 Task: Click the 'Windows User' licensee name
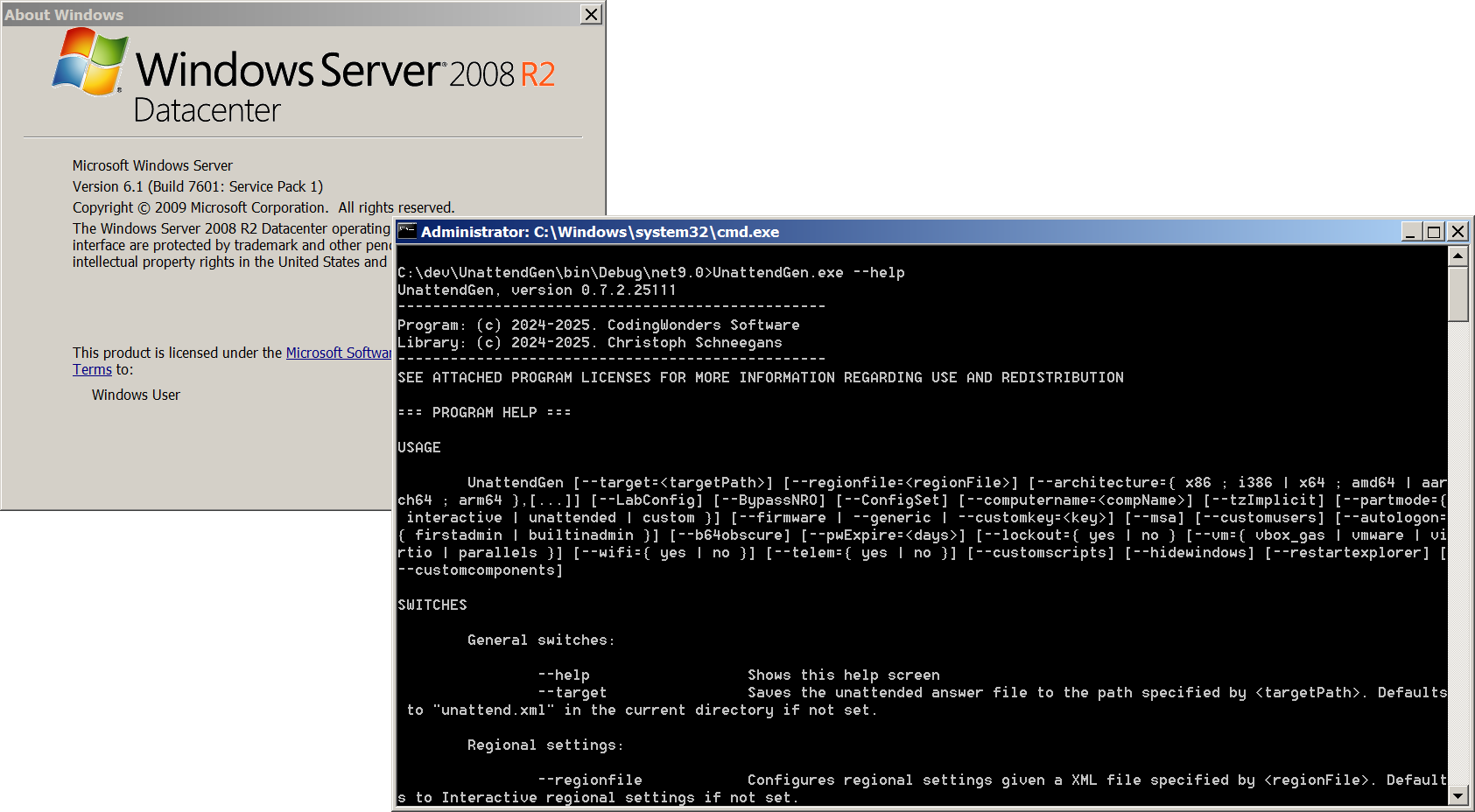click(136, 395)
